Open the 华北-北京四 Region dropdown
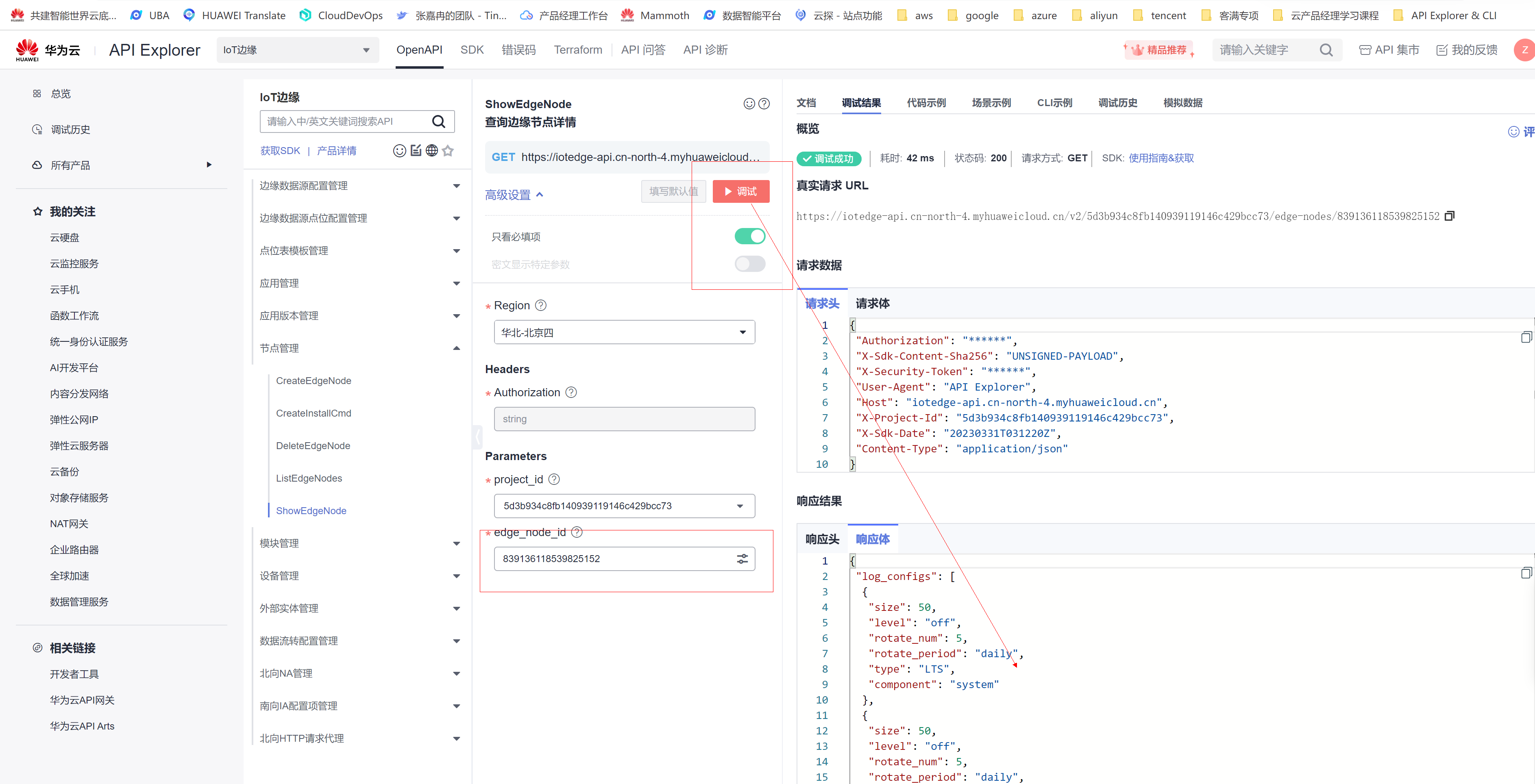This screenshot has width=1535, height=784. pos(624,332)
